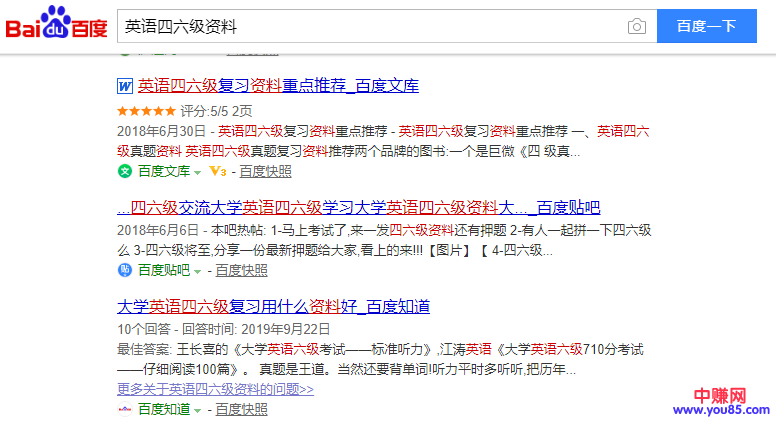
Task: Click the V3 credibility badge
Action: (x=216, y=171)
